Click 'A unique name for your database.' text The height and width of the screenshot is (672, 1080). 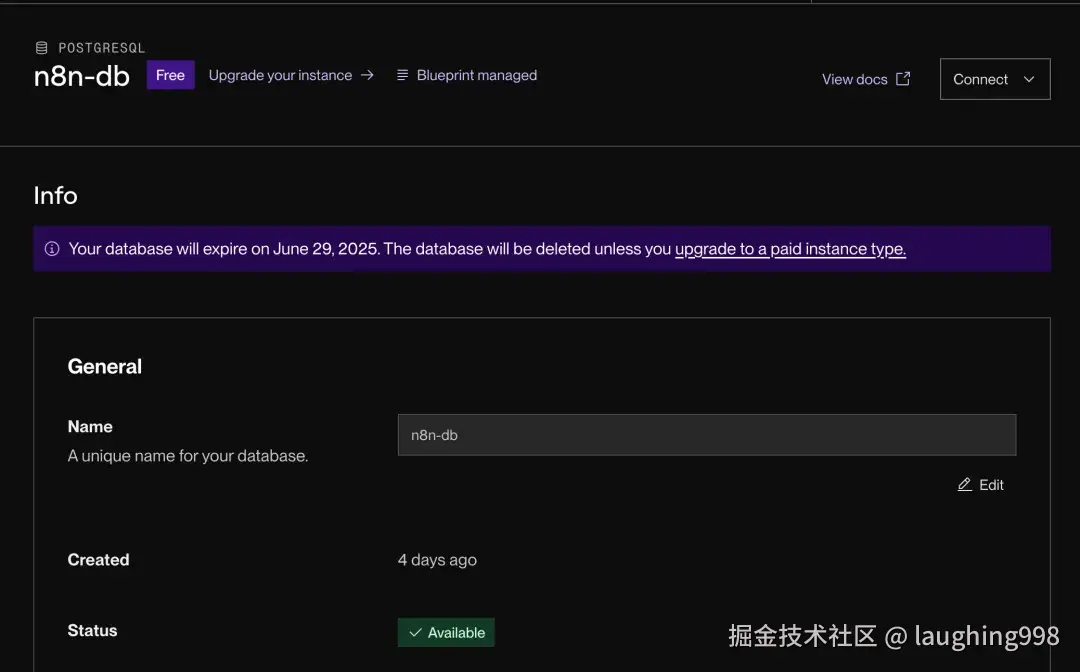188,456
